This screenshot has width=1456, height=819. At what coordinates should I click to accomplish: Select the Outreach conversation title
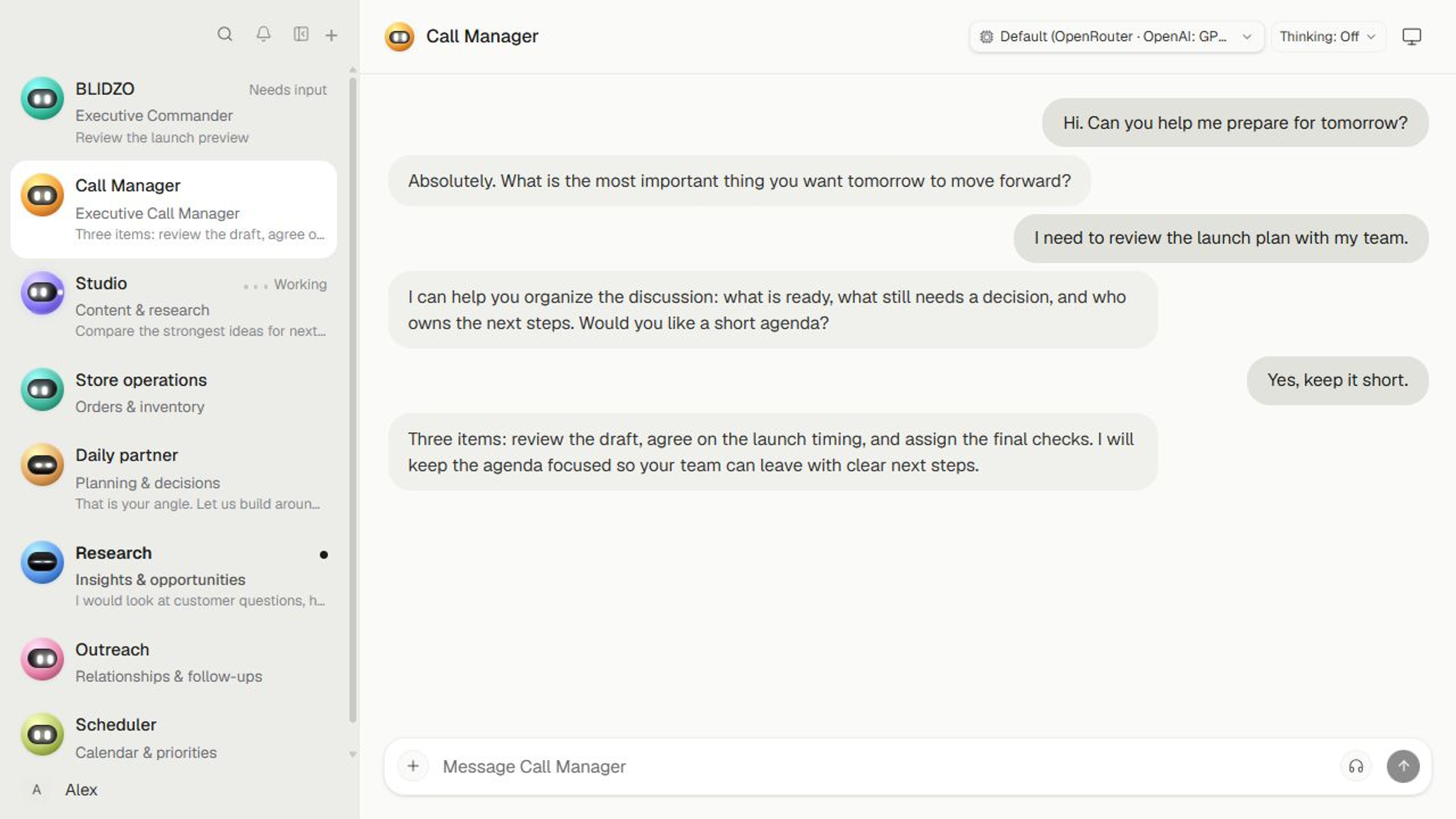[x=112, y=650]
